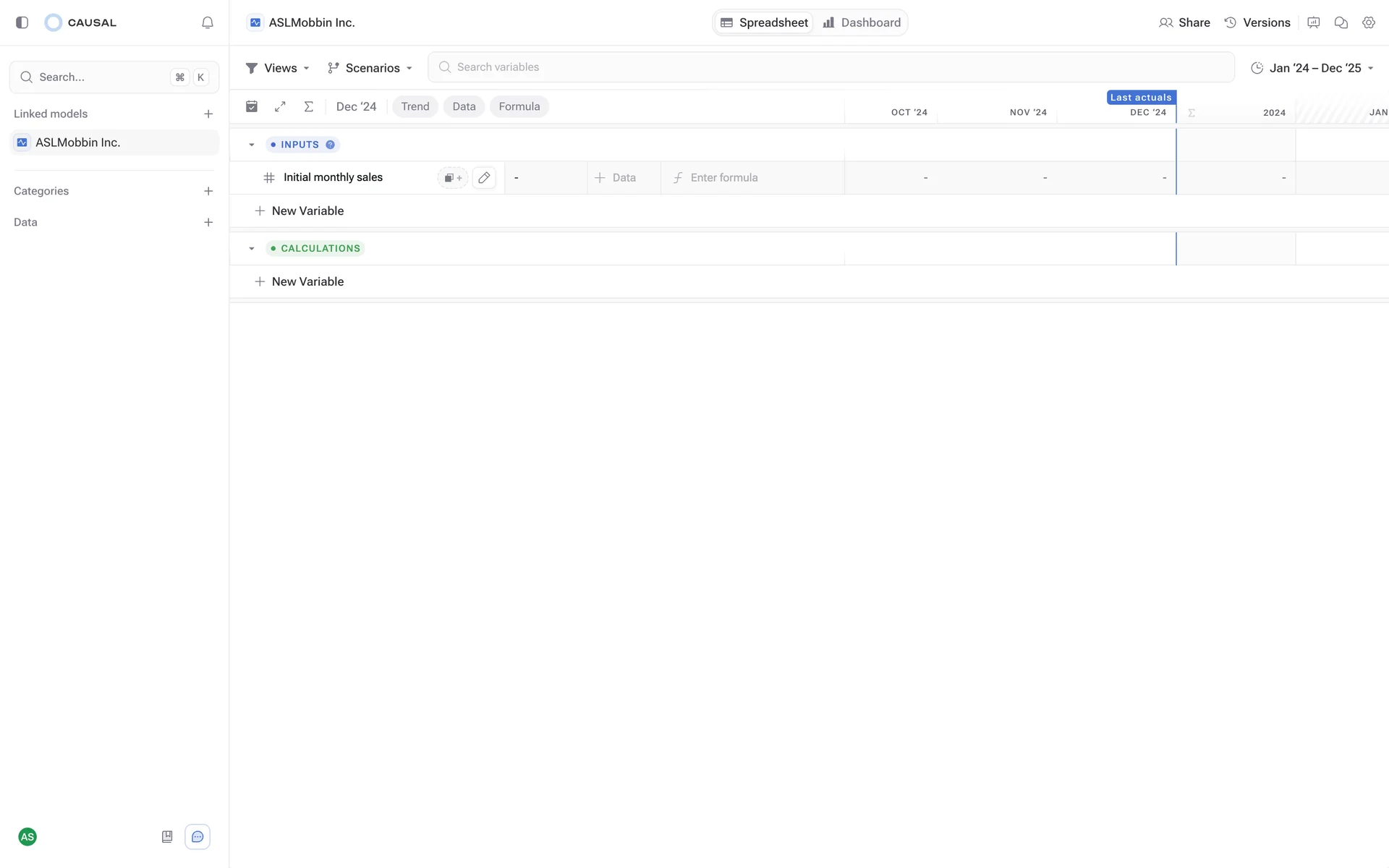Open the notifications bell

(x=208, y=22)
